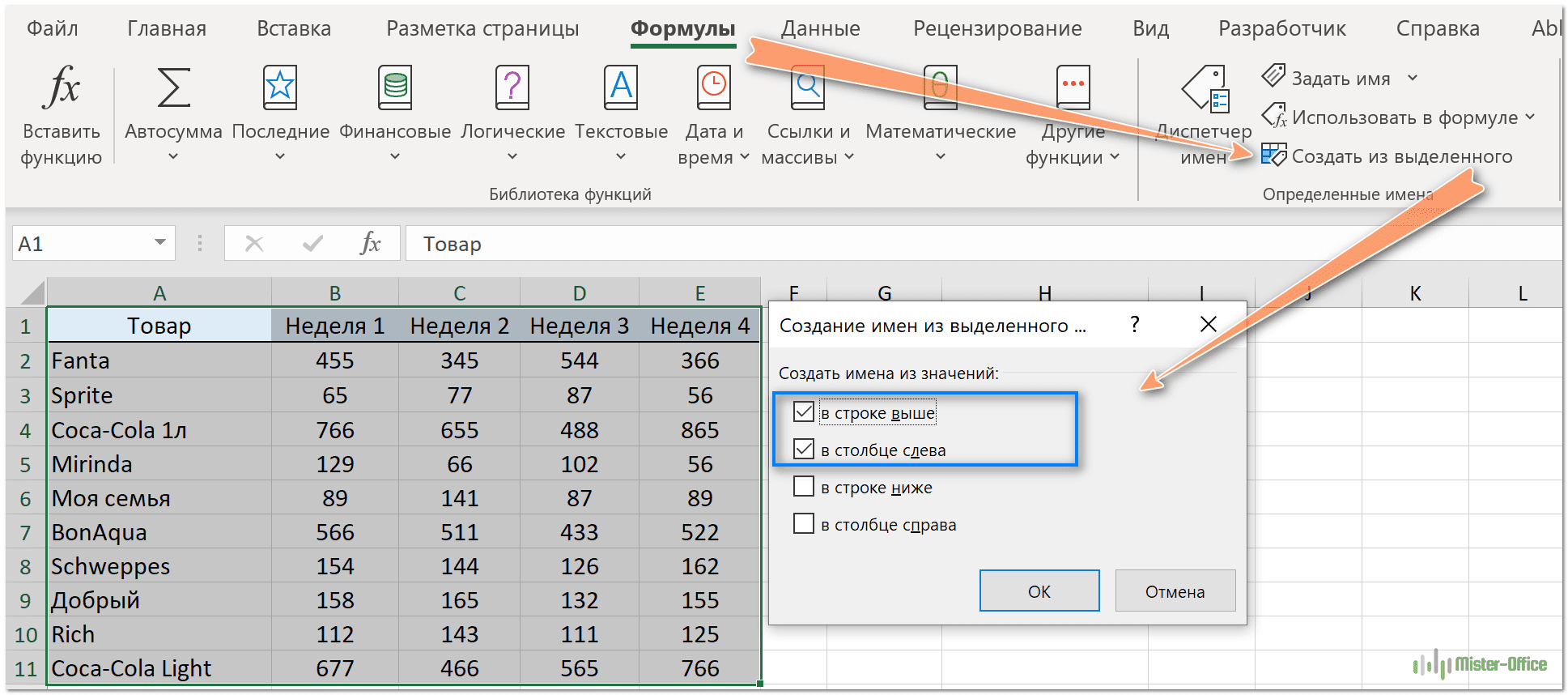The height and width of the screenshot is (695, 1568).
Task: Check the в столбце справа checkbox
Action: [x=804, y=523]
